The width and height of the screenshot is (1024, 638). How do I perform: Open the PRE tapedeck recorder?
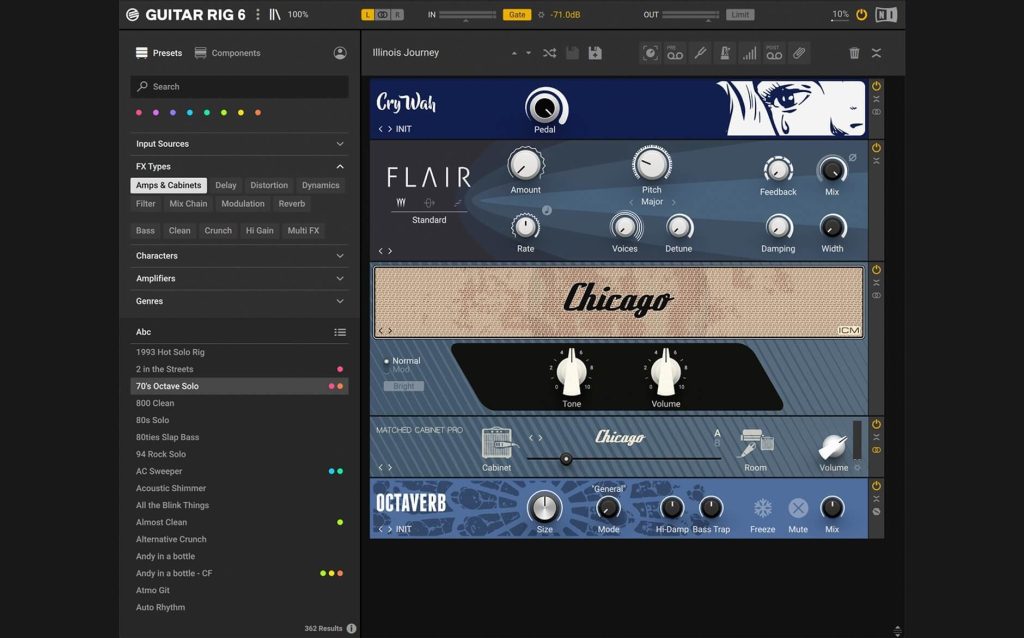674,53
